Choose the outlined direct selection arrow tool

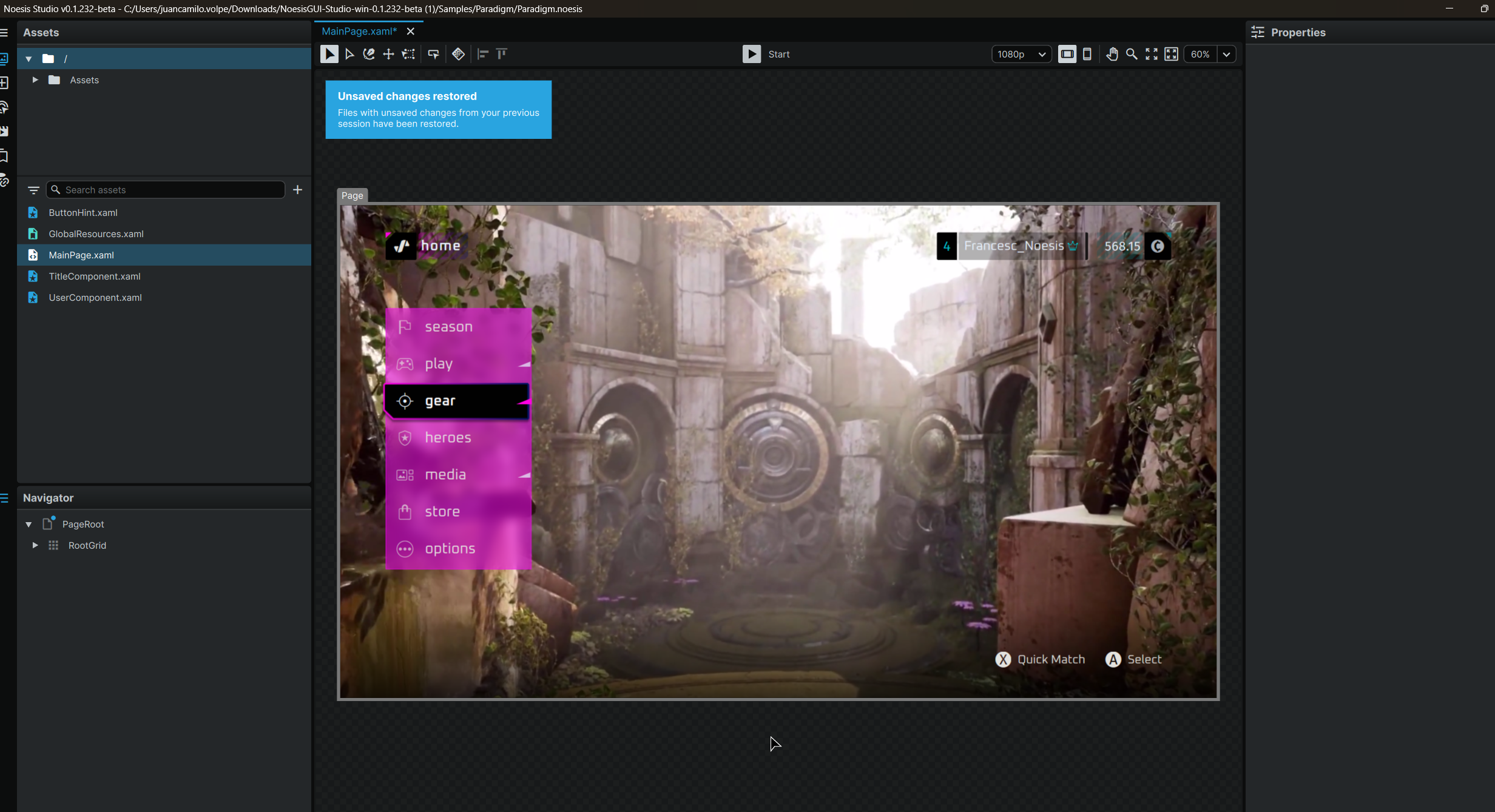pyautogui.click(x=349, y=54)
